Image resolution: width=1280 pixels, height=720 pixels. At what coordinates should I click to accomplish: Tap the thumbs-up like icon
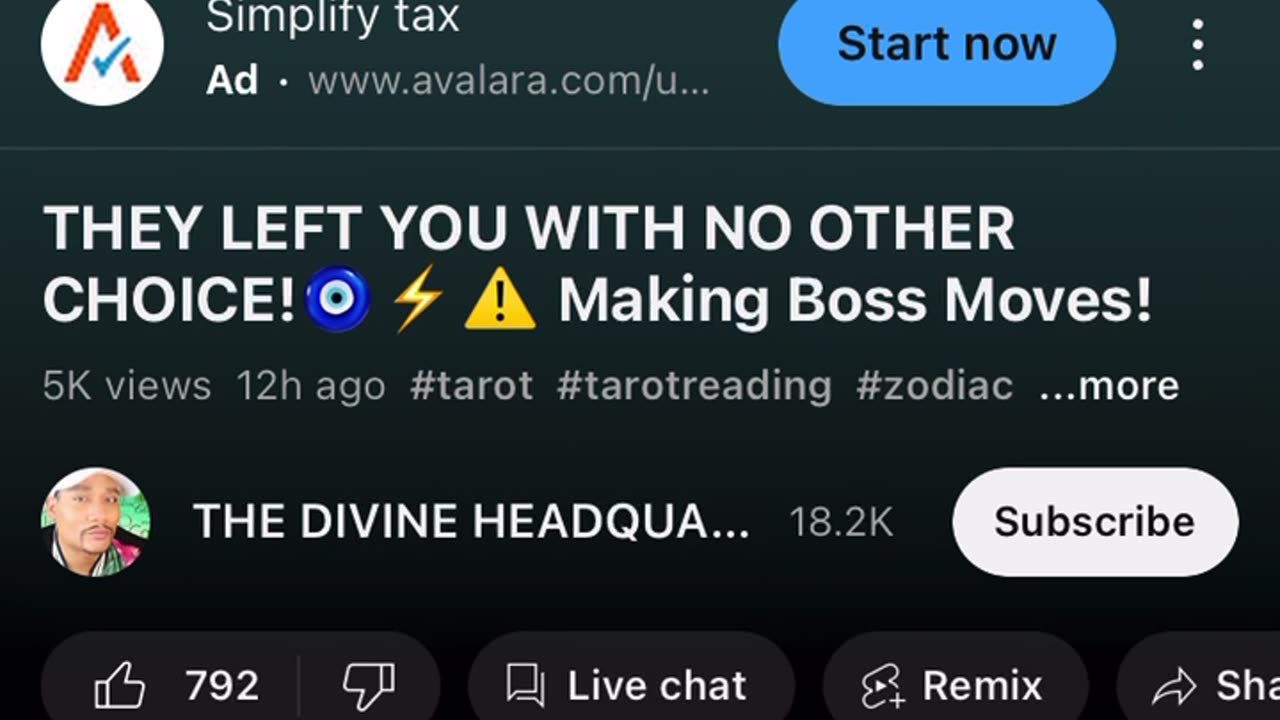[120, 687]
